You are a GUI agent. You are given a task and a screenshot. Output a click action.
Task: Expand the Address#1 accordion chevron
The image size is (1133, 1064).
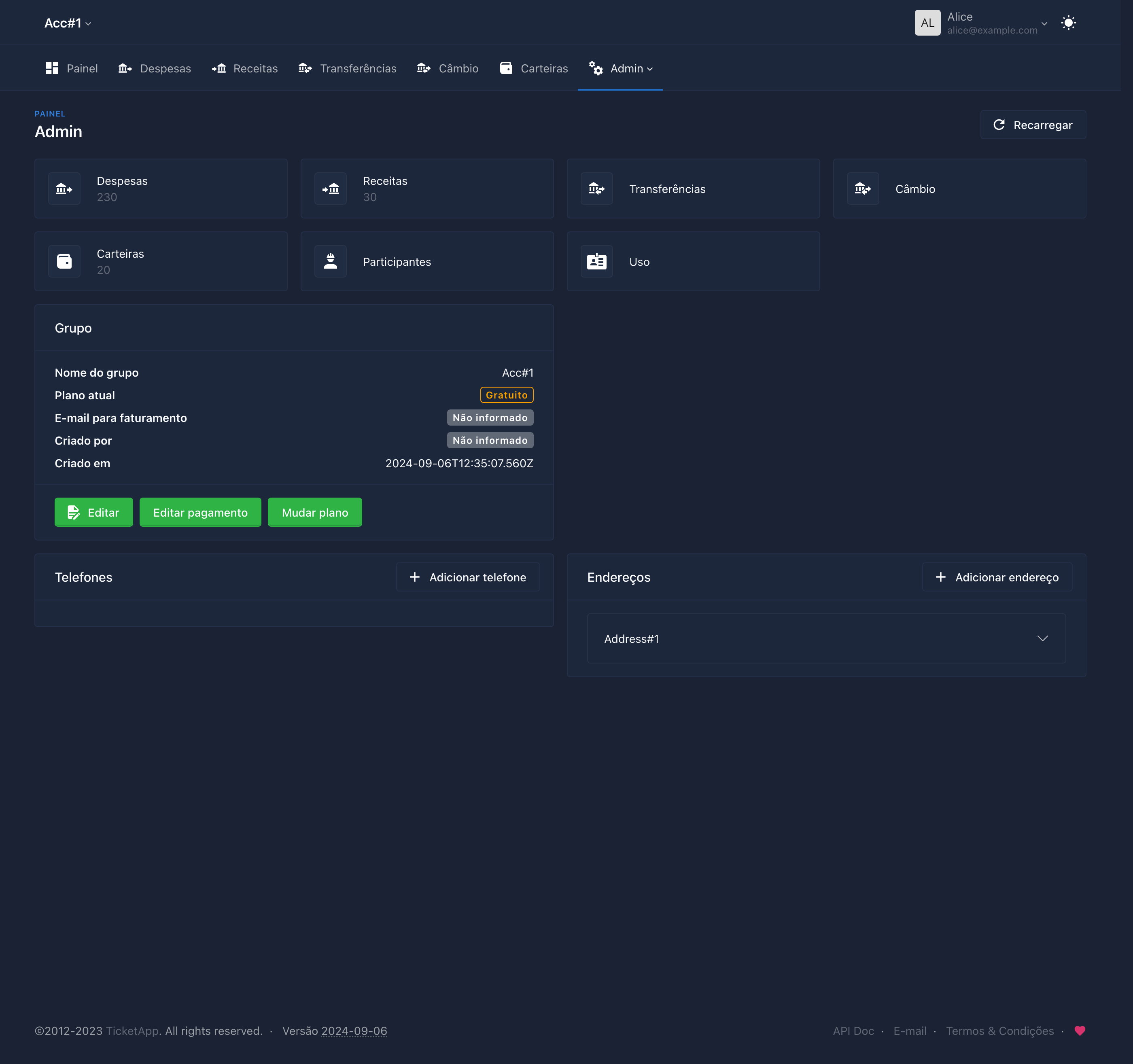tap(1042, 638)
